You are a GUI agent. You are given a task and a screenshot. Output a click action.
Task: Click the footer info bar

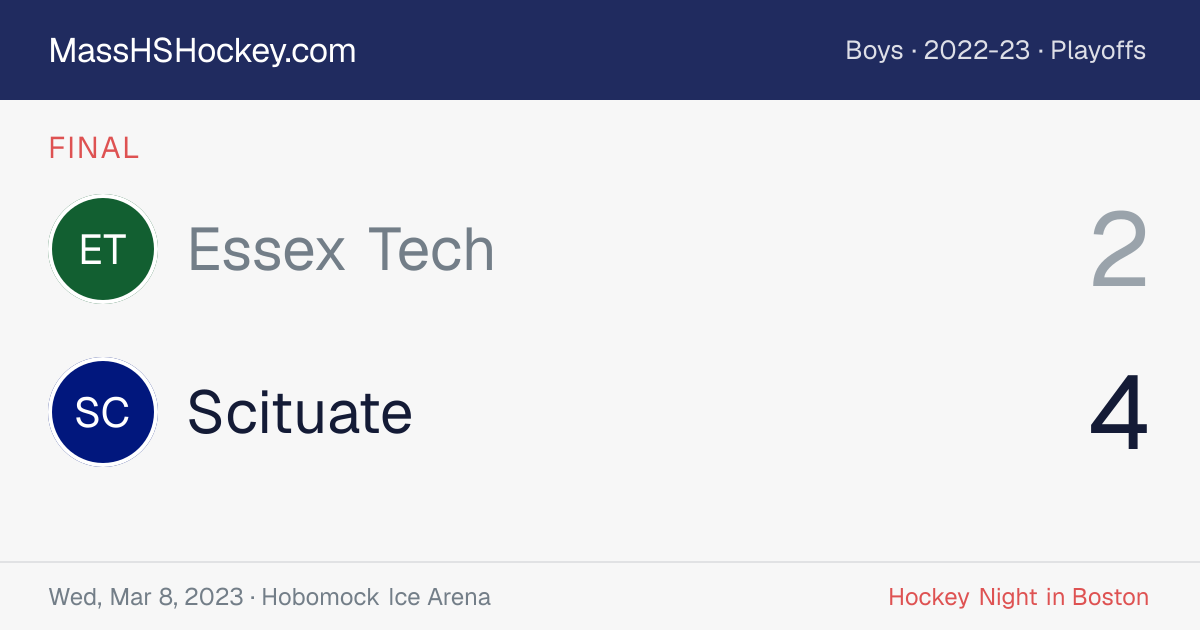[600, 597]
